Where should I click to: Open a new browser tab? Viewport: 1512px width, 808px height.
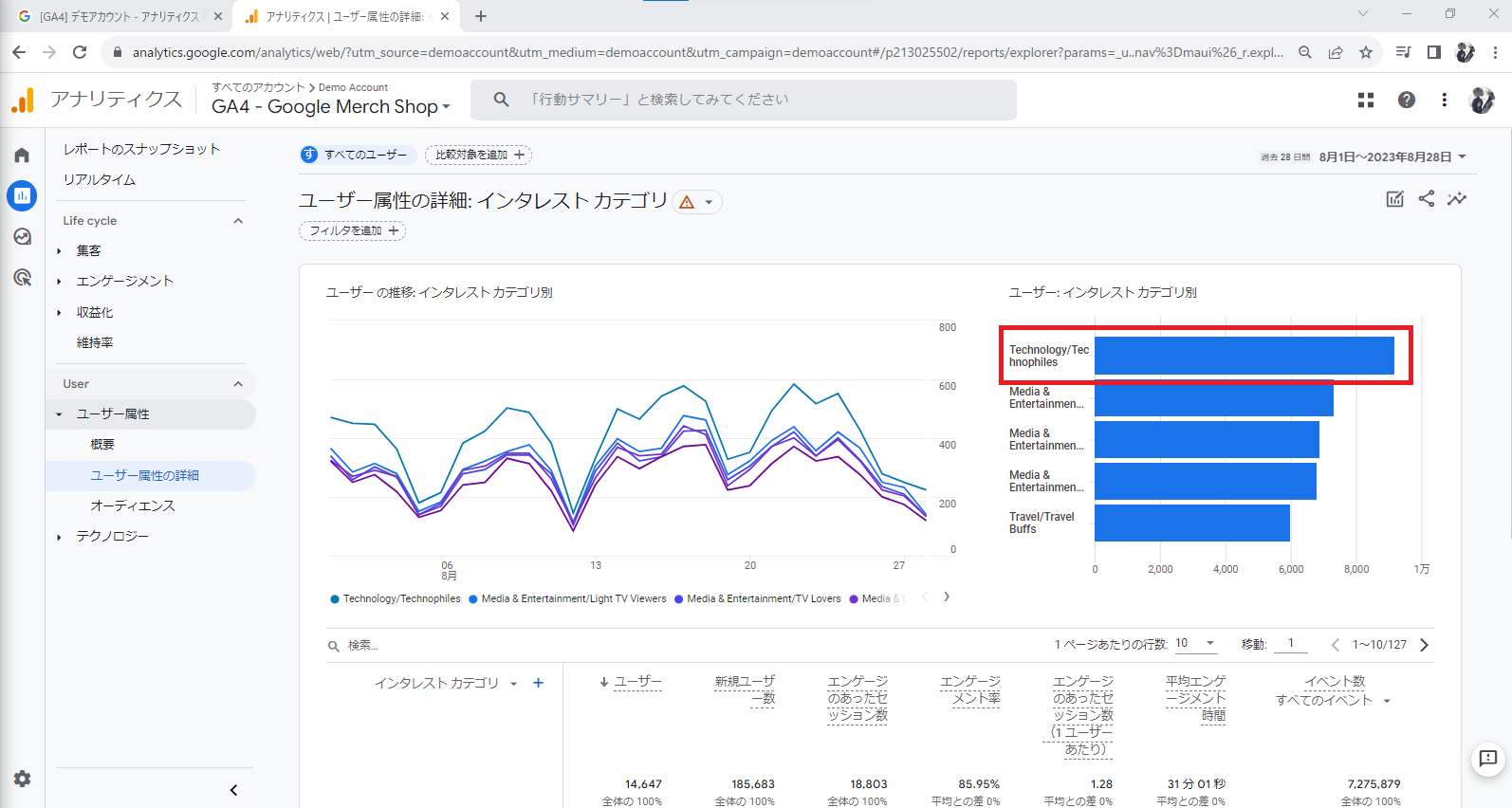tap(481, 16)
